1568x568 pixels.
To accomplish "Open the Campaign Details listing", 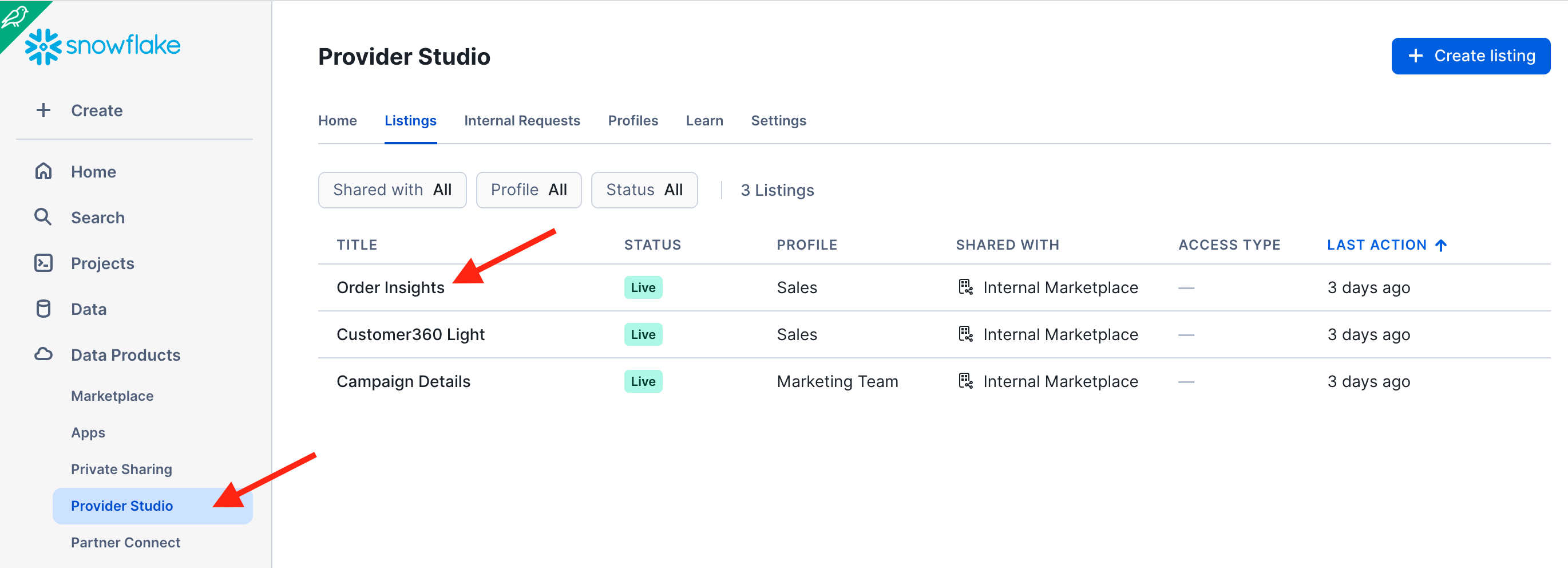I will [403, 382].
